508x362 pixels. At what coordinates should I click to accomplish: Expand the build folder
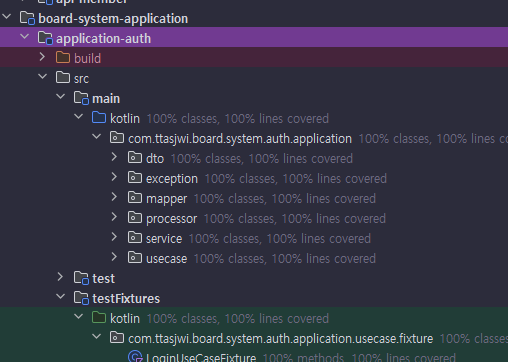[42, 57]
